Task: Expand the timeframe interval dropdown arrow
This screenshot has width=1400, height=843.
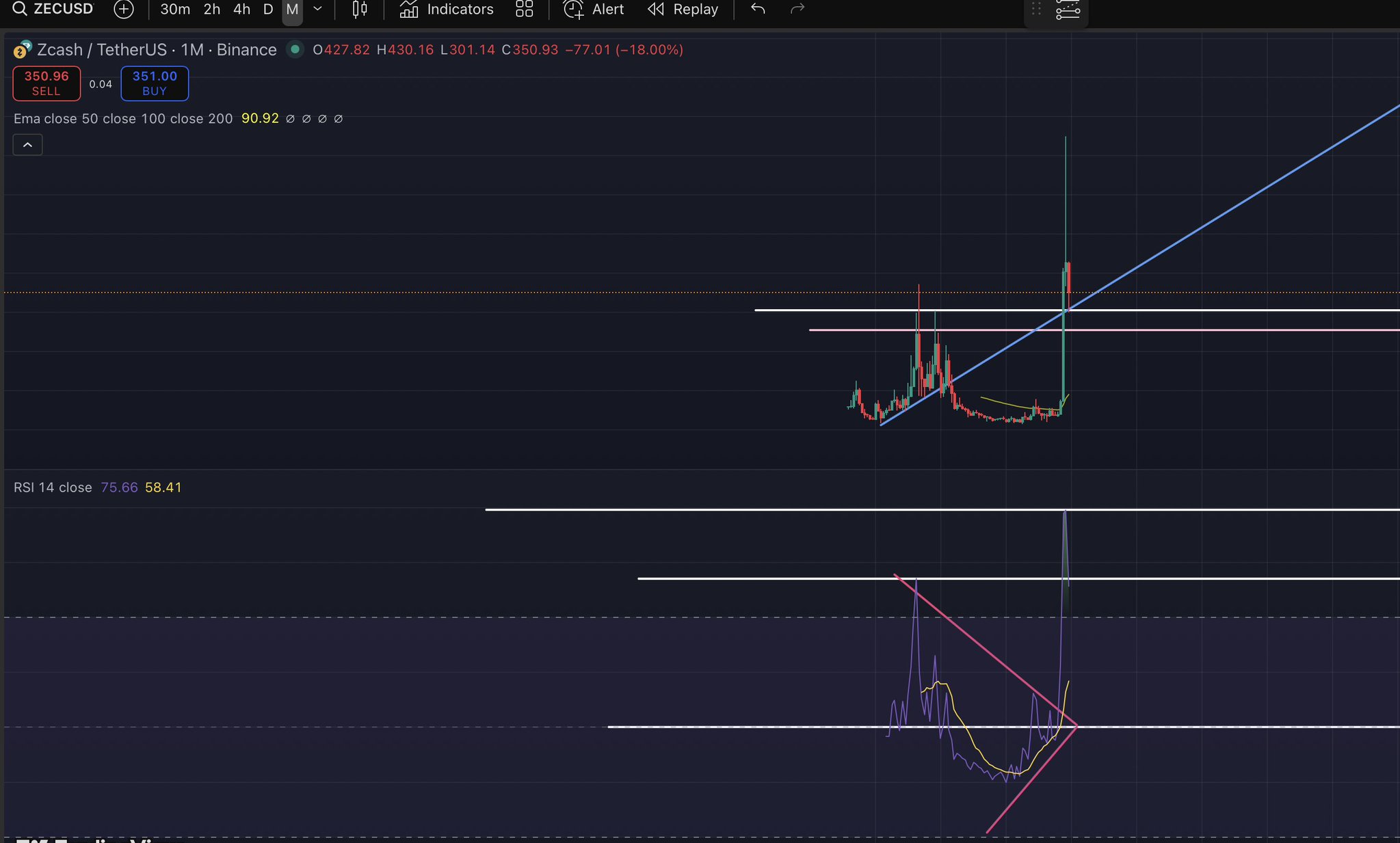Action: (x=317, y=9)
